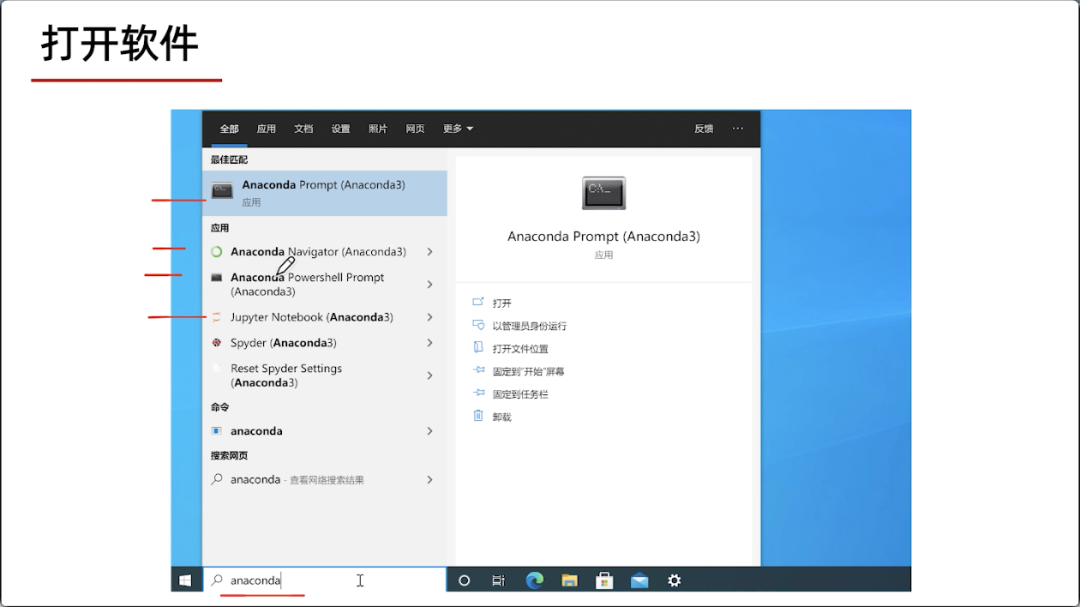Screen dimensions: 1080x607
Task: Select Reset Spyder Settings (Anaconda3) result
Action: coord(325,375)
